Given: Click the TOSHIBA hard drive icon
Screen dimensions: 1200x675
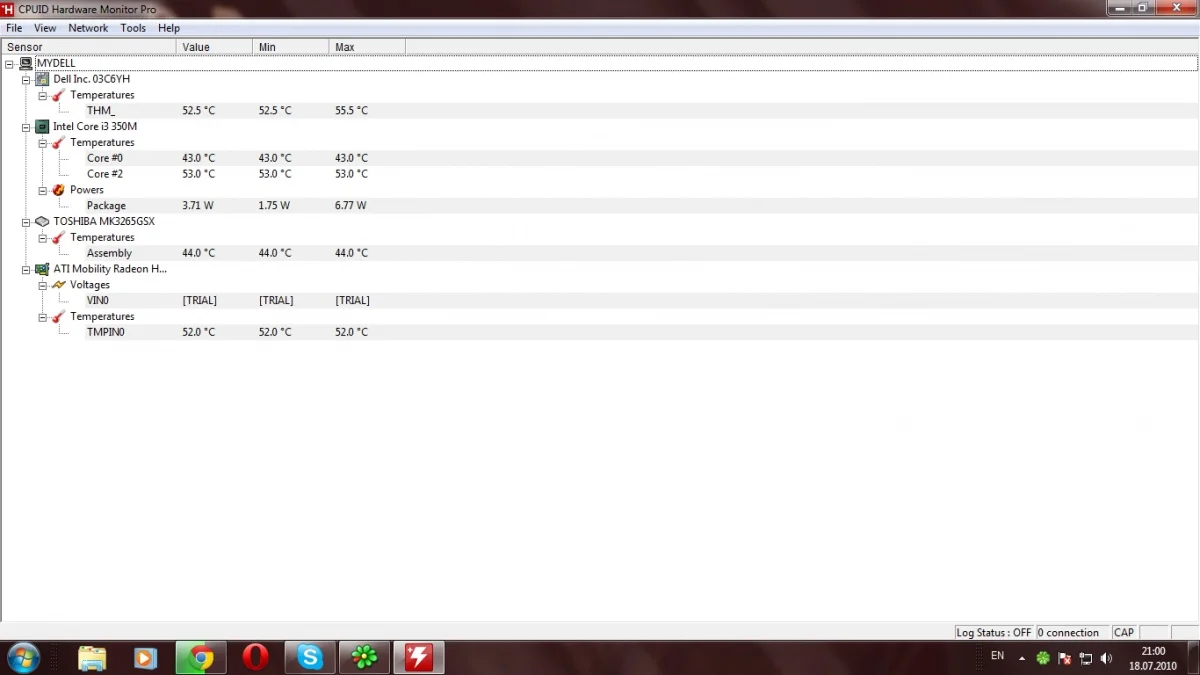Looking at the screenshot, I should pyautogui.click(x=42, y=222).
